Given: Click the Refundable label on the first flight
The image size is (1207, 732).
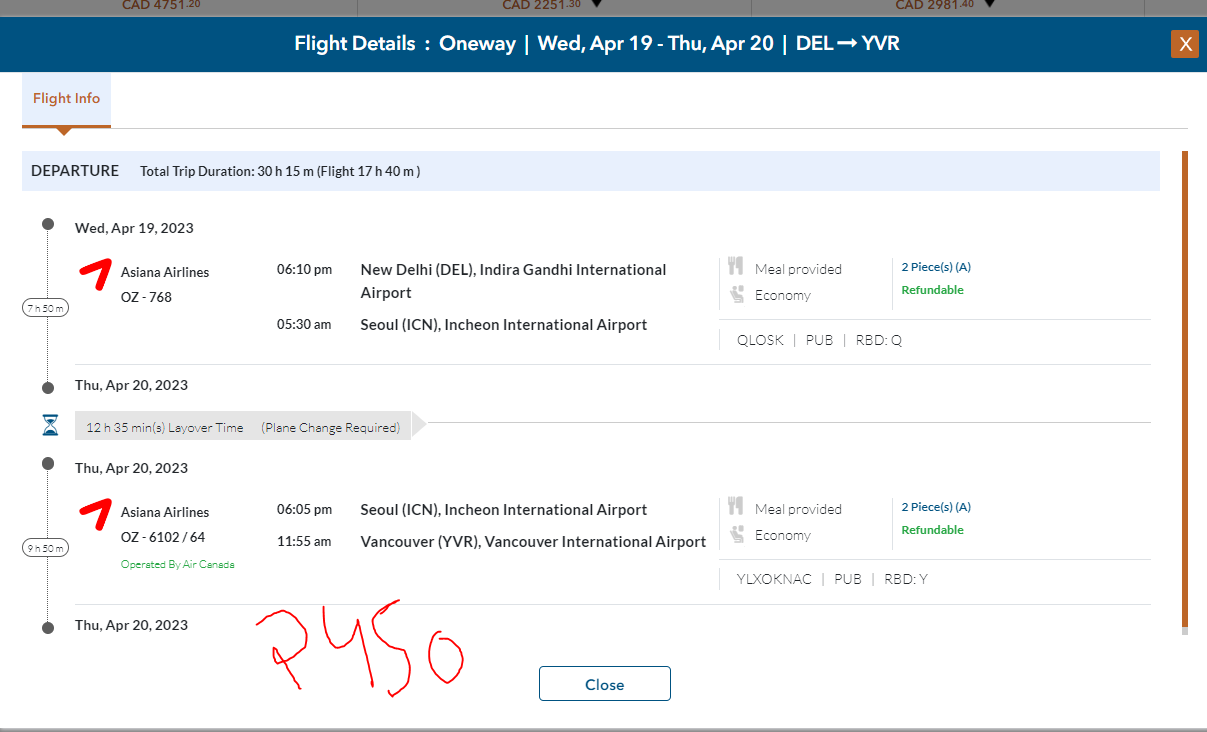Looking at the screenshot, I should coord(932,290).
